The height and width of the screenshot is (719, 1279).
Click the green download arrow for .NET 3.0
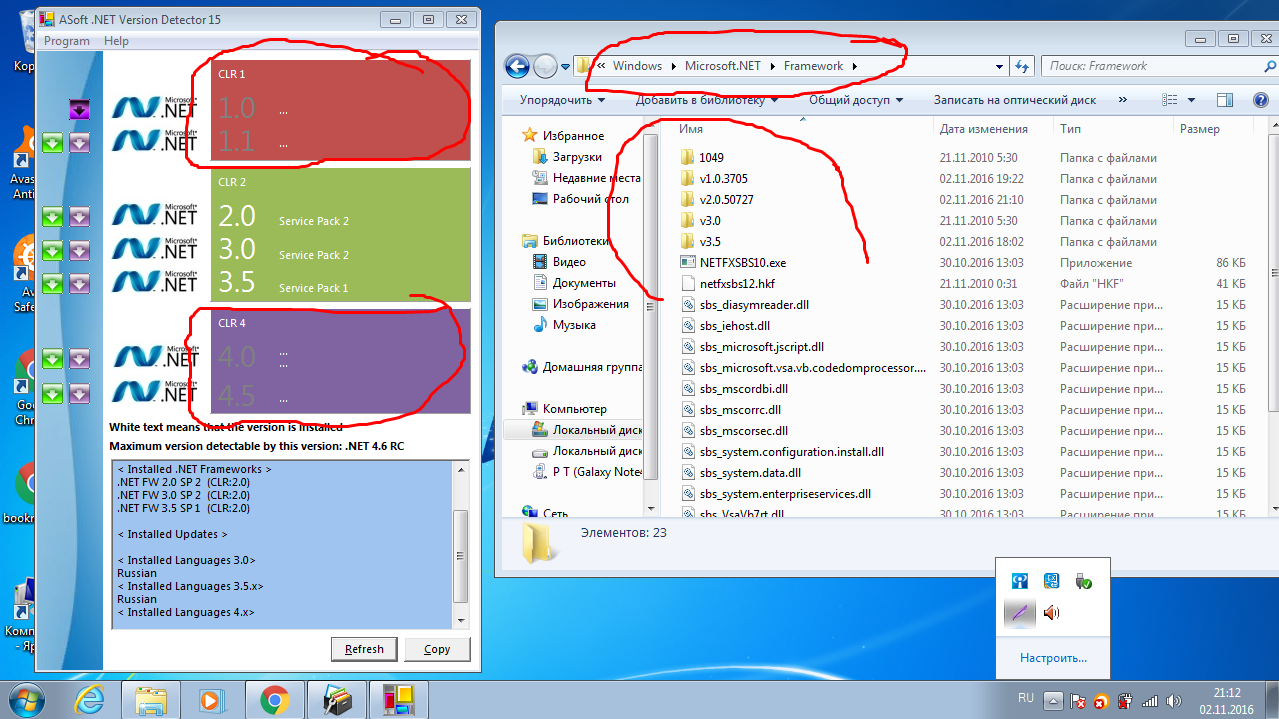click(53, 250)
